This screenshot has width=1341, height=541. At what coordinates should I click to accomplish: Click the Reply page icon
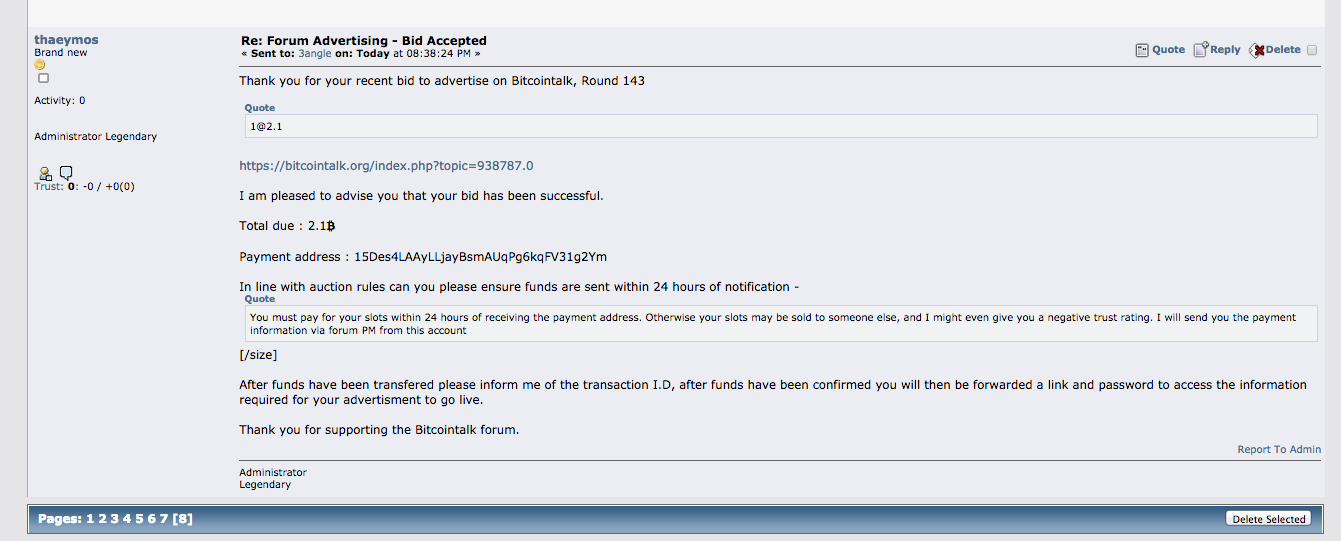click(1201, 49)
